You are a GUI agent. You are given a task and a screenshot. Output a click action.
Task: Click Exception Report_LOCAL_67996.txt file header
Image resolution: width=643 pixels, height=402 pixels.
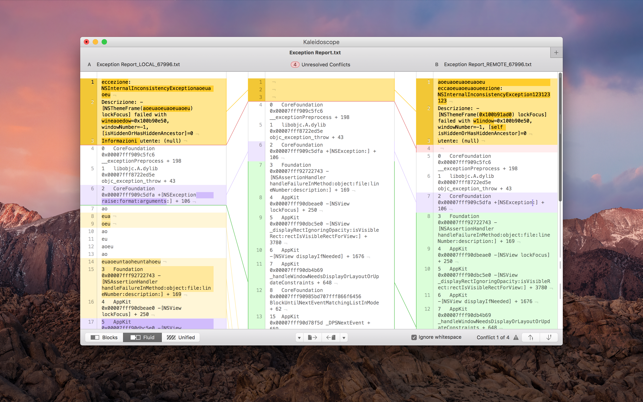pos(138,64)
